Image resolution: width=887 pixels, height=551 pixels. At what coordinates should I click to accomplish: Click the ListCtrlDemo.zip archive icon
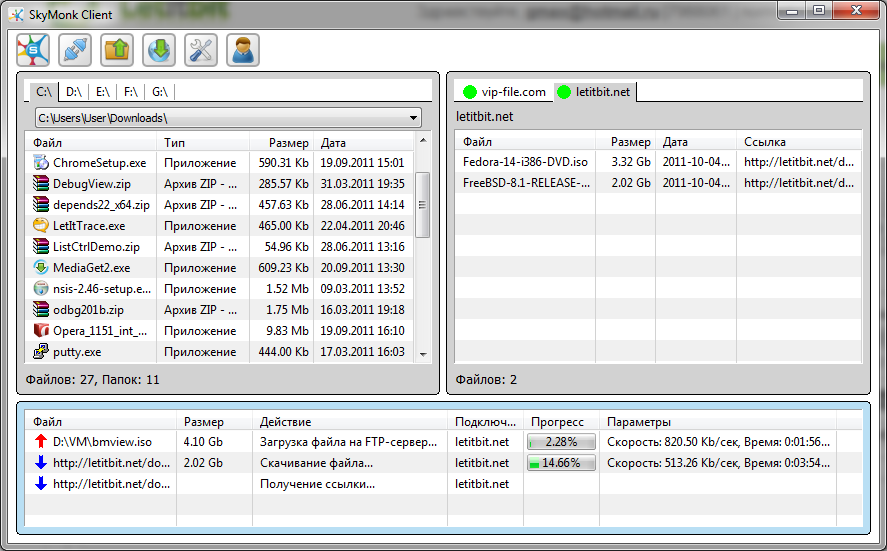coord(41,246)
